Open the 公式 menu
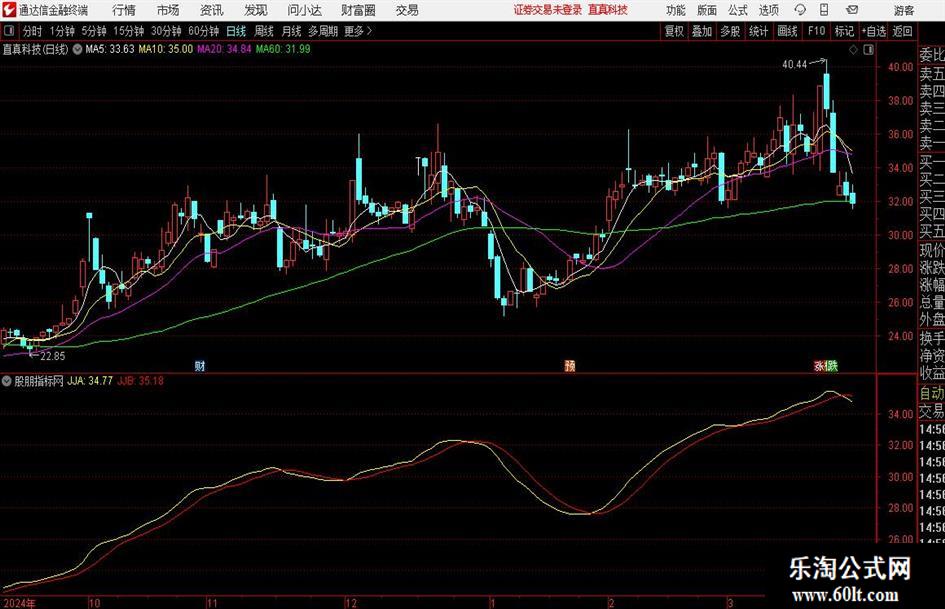This screenshot has width=945, height=609. point(738,10)
